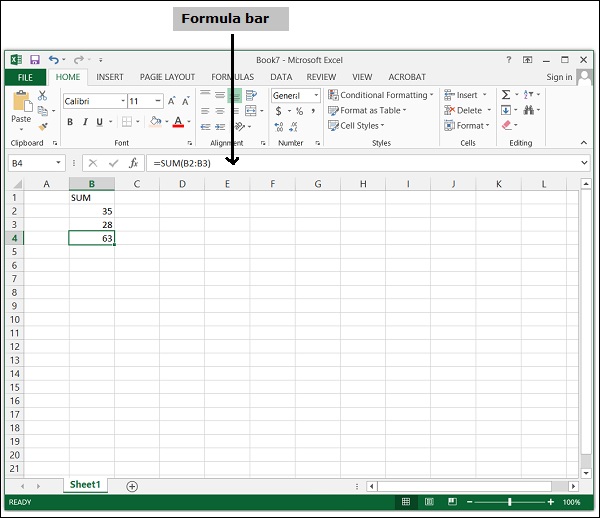Toggle Underline formatting
Screen dimensions: 600x518
[x=100, y=122]
